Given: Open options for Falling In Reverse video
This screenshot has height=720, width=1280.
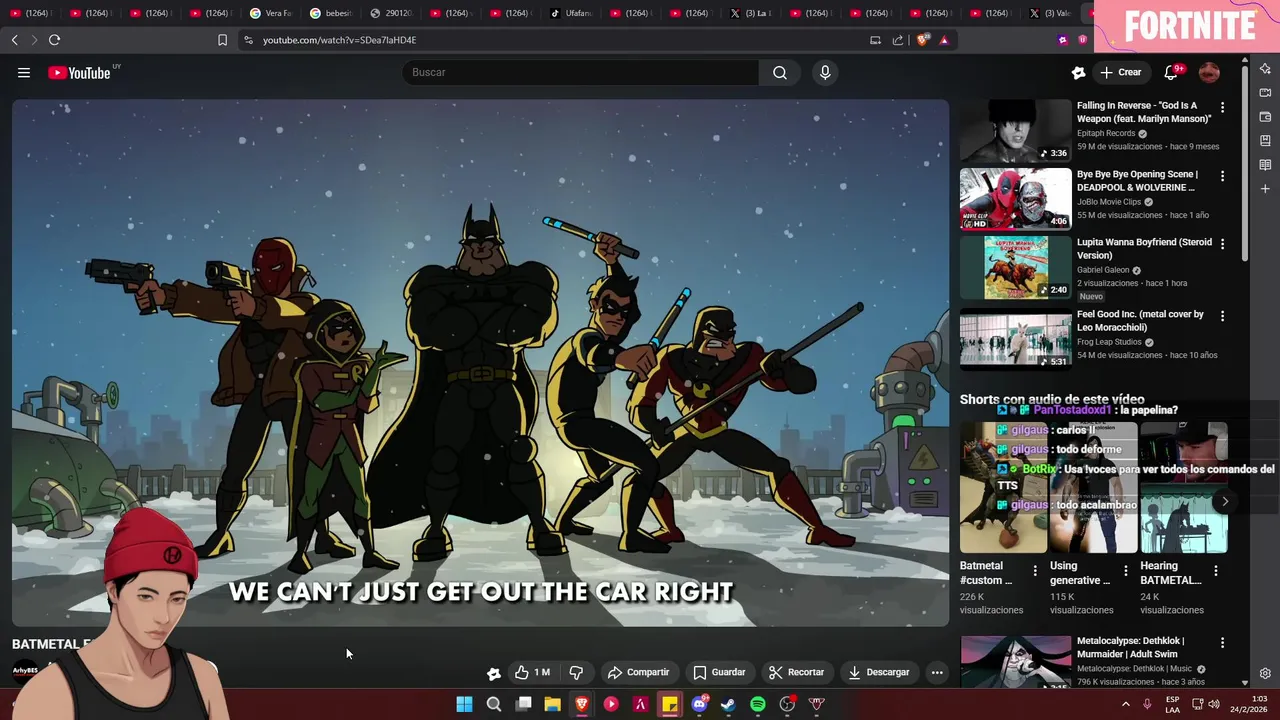Looking at the screenshot, I should [1222, 107].
